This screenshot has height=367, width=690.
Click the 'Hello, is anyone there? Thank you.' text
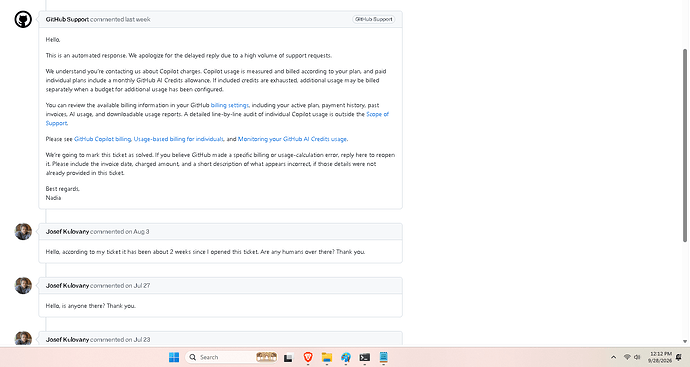coord(91,306)
